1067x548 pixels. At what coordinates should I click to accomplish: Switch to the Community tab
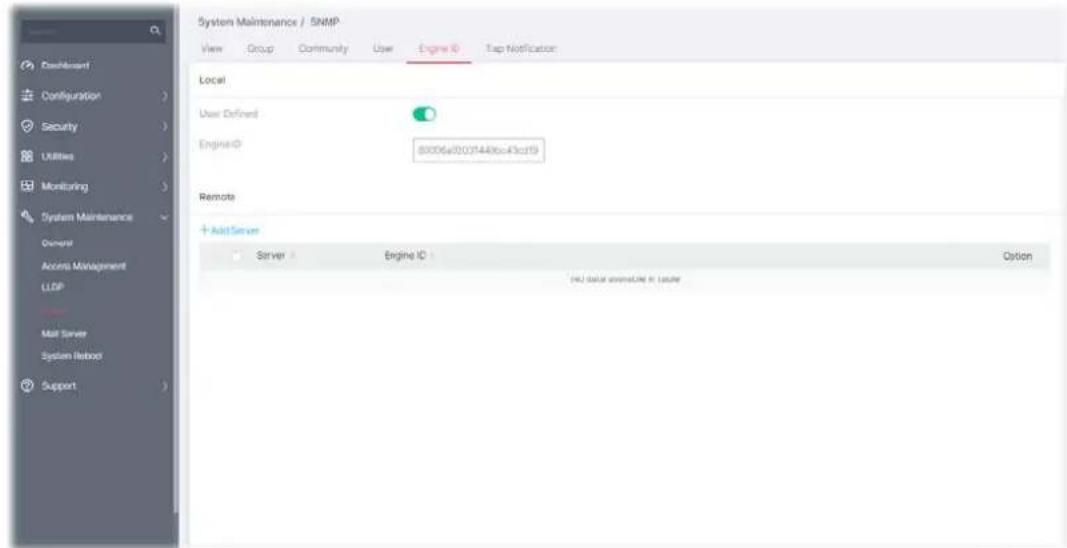[x=324, y=49]
